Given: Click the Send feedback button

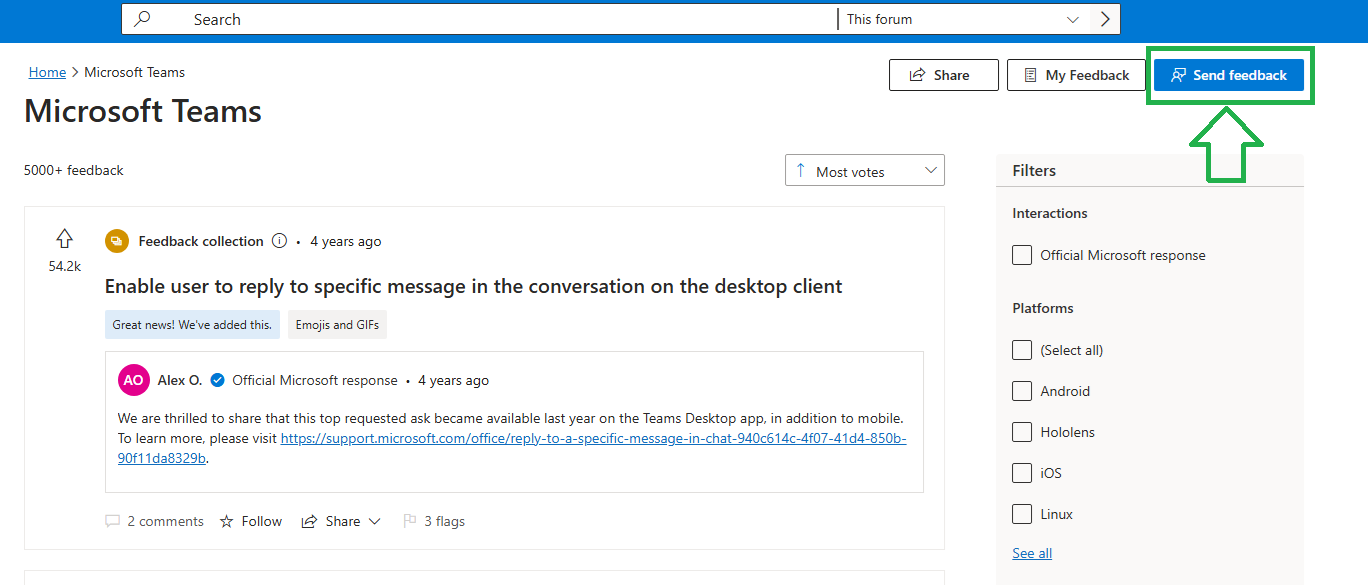Looking at the screenshot, I should pos(1229,75).
